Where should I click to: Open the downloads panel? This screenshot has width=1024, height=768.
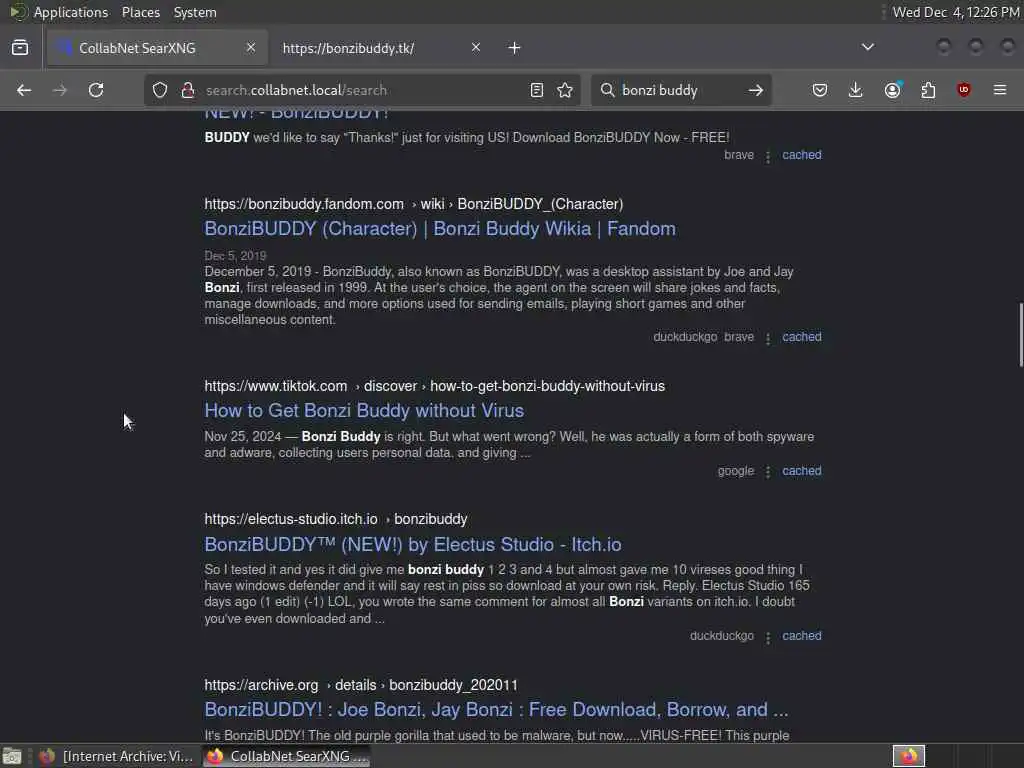pyautogui.click(x=856, y=90)
